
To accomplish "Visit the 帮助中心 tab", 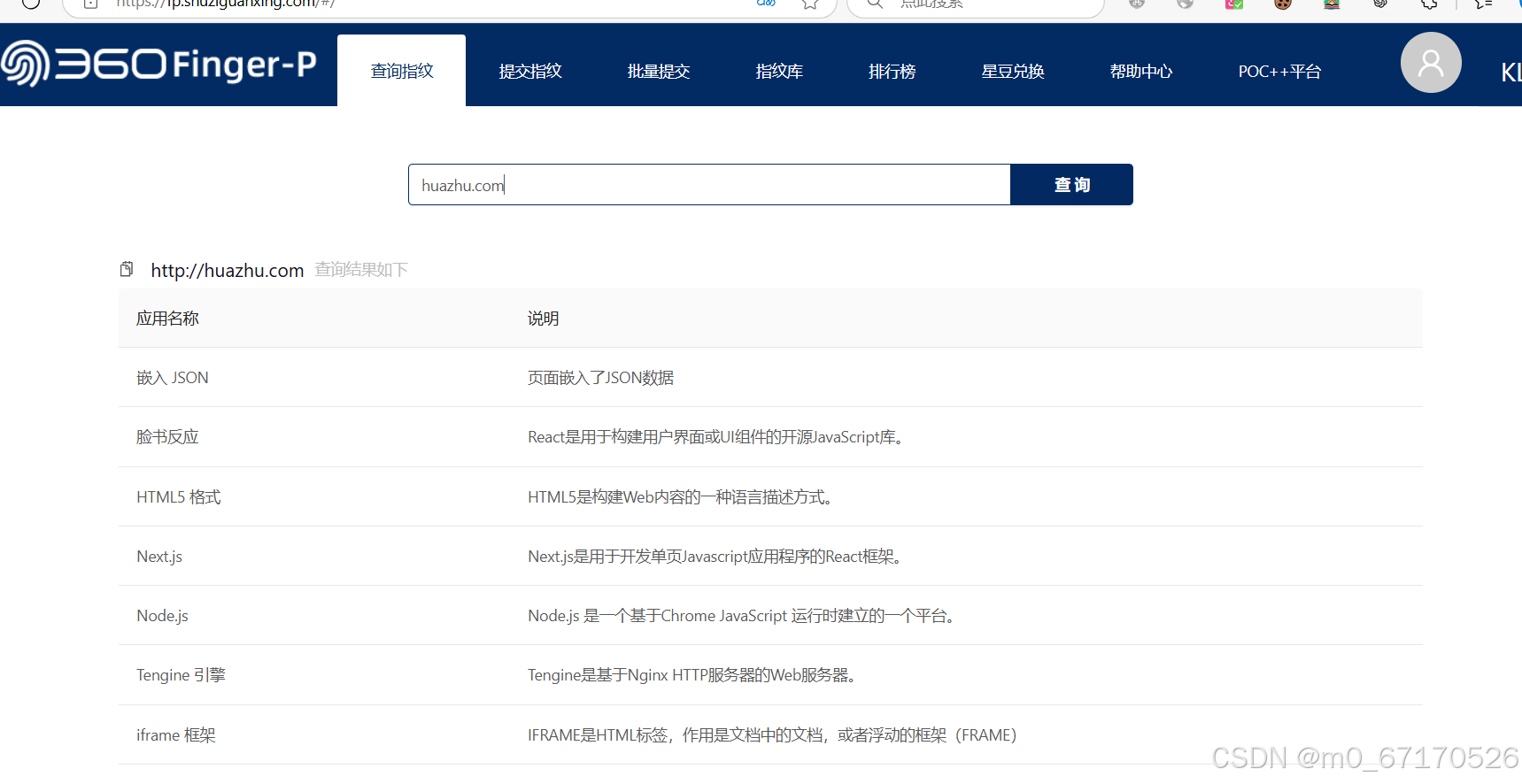I will click(x=1141, y=71).
